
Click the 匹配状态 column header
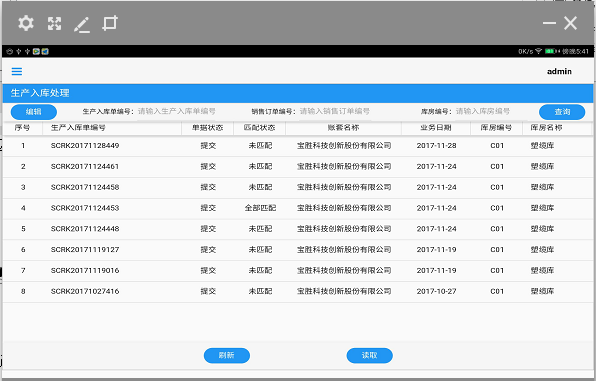point(260,128)
